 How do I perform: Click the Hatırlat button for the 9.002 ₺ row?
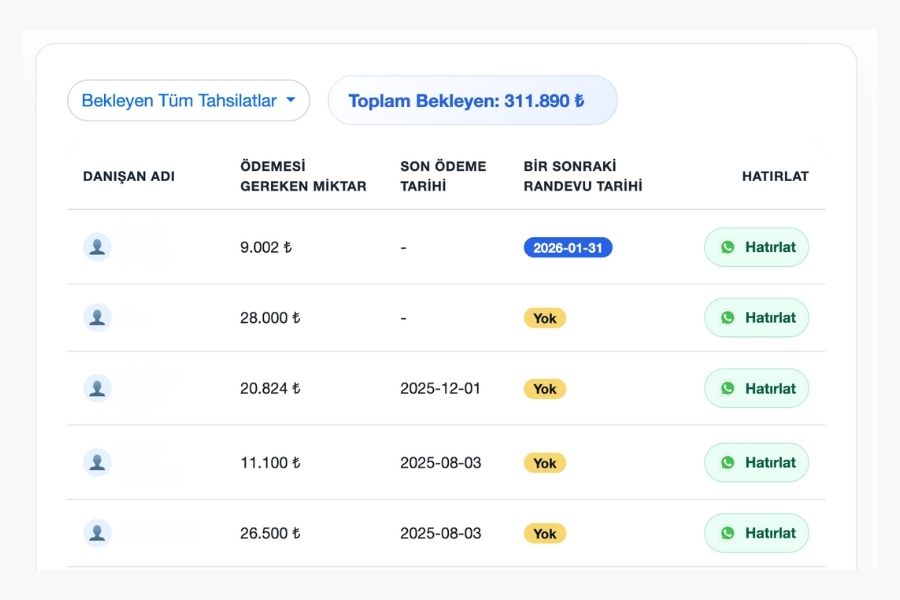pyautogui.click(x=756, y=246)
